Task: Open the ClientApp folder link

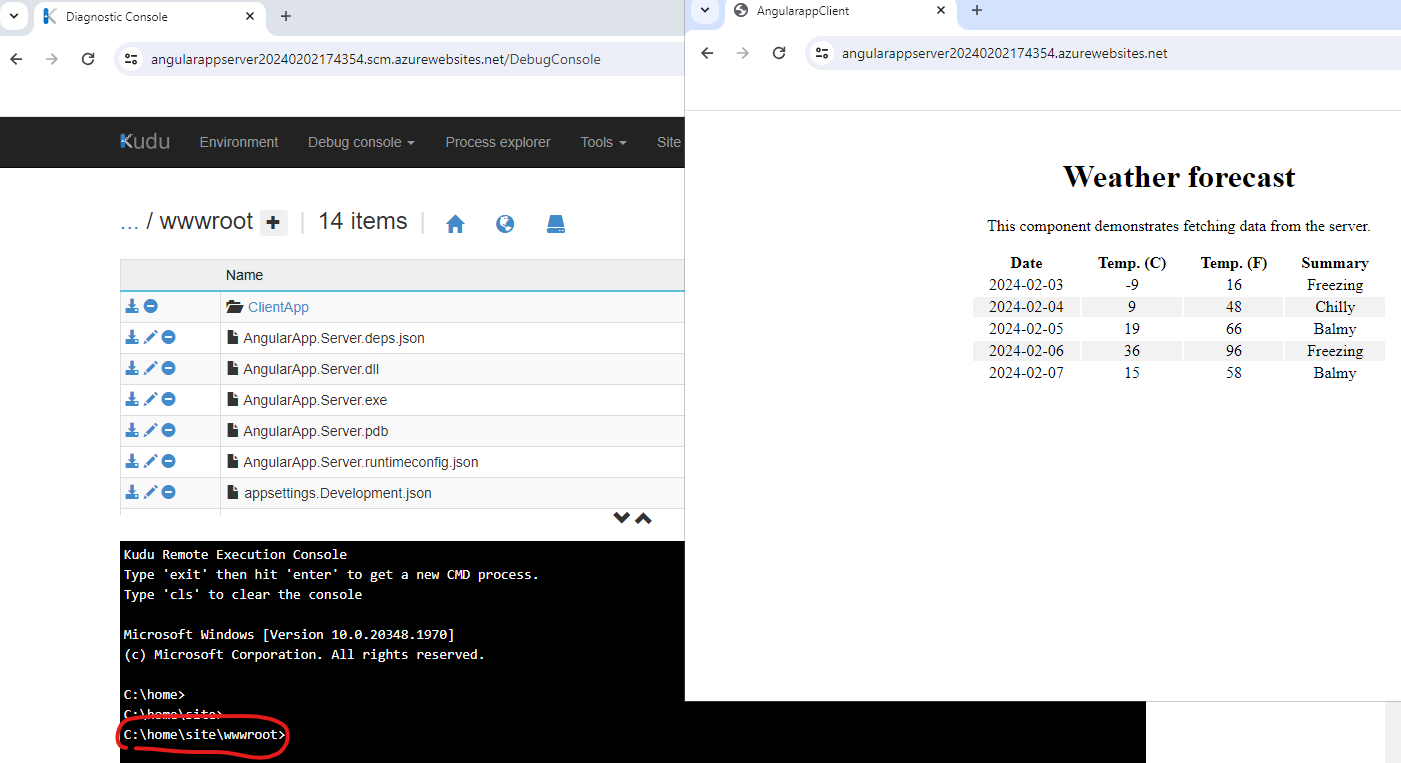Action: coord(279,307)
